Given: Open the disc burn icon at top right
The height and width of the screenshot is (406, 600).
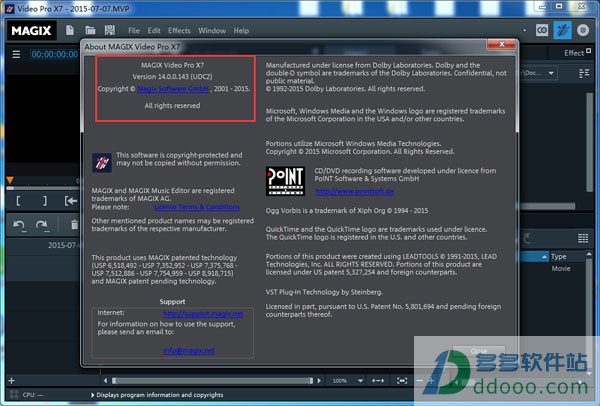Looking at the screenshot, I should pyautogui.click(x=583, y=30).
